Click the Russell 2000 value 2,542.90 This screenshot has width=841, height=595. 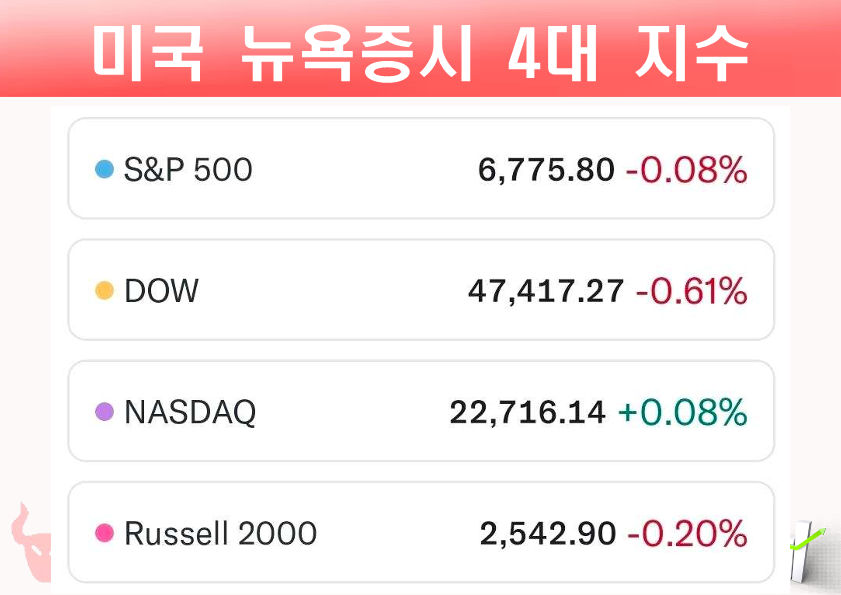click(548, 533)
